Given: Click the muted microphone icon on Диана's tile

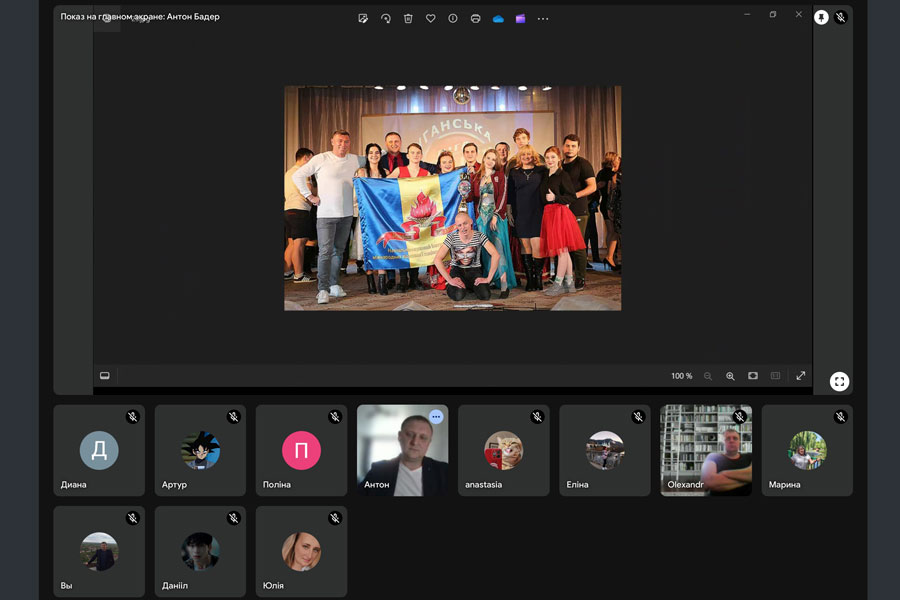Looking at the screenshot, I should [x=132, y=416].
